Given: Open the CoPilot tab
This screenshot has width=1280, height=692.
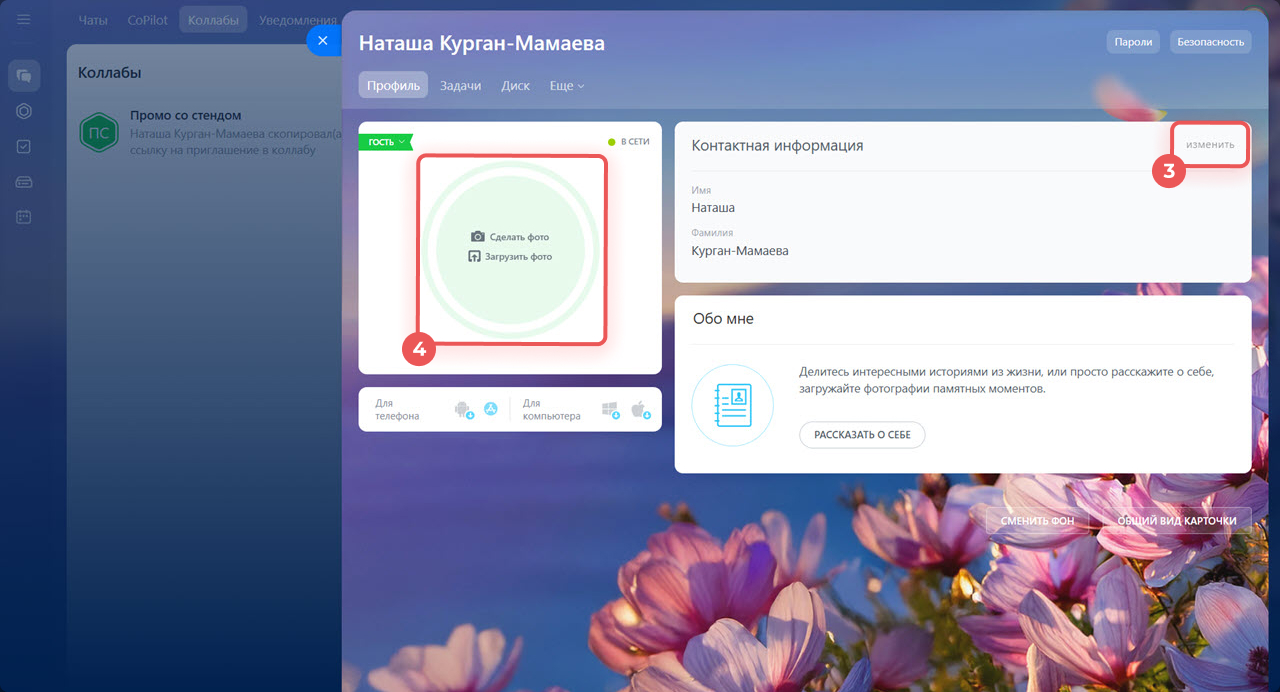Looking at the screenshot, I should click(148, 20).
